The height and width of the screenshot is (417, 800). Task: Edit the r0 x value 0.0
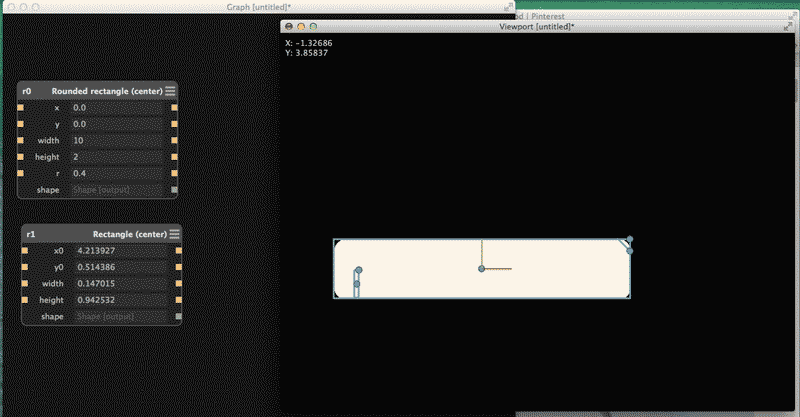117,108
